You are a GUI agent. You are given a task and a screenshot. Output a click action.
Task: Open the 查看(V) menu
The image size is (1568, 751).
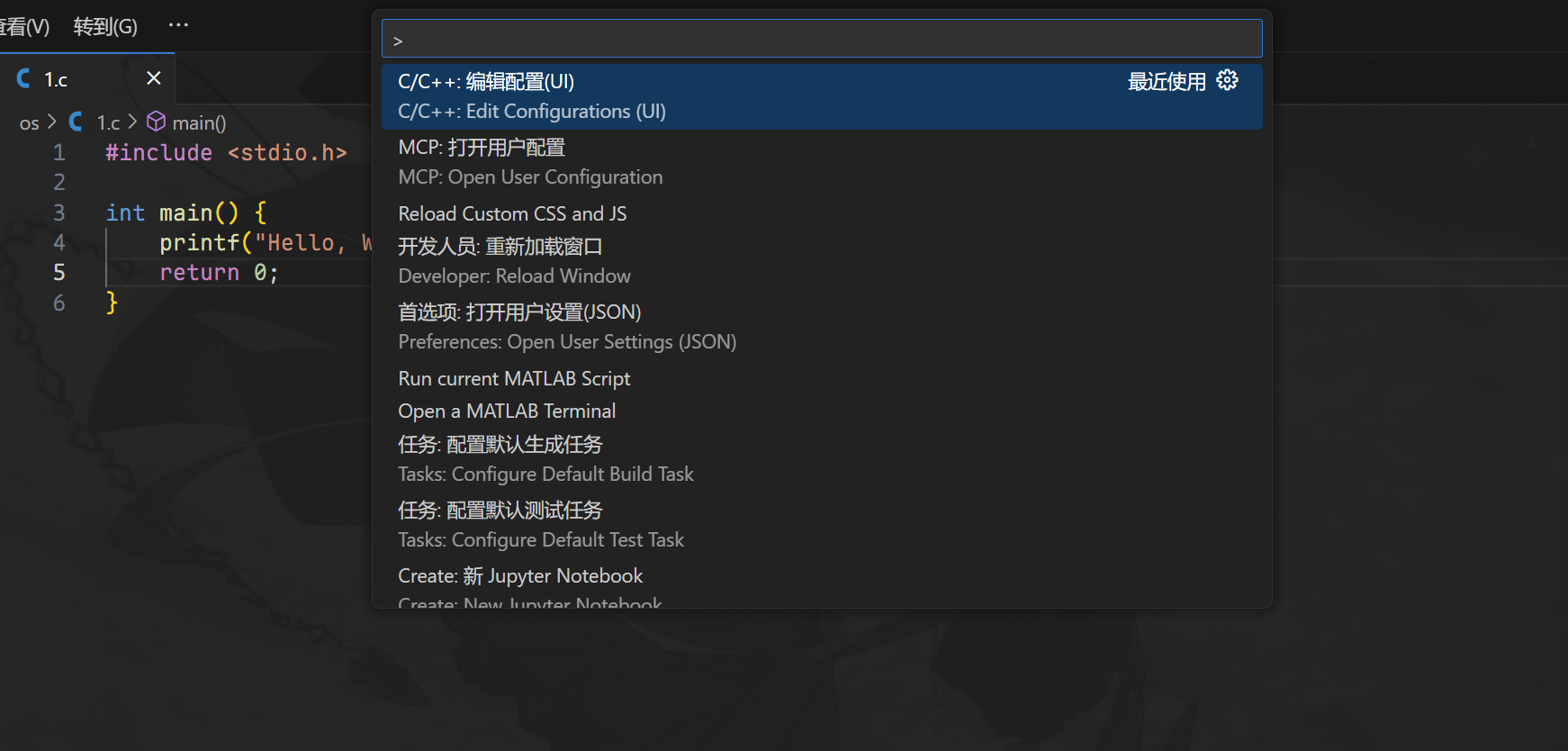[x=24, y=26]
